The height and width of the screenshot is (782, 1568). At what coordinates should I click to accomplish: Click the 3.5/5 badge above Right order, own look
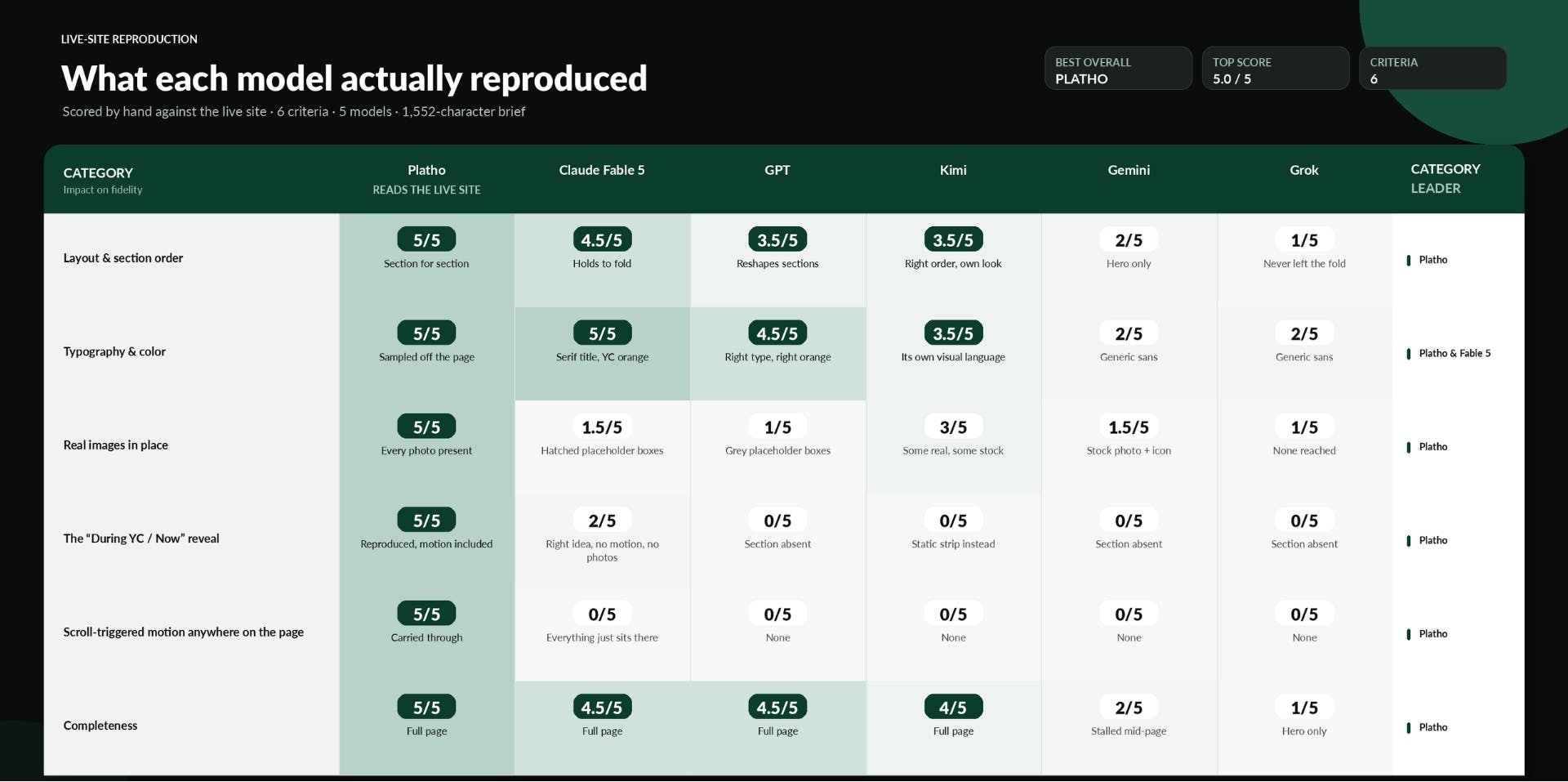coord(953,239)
